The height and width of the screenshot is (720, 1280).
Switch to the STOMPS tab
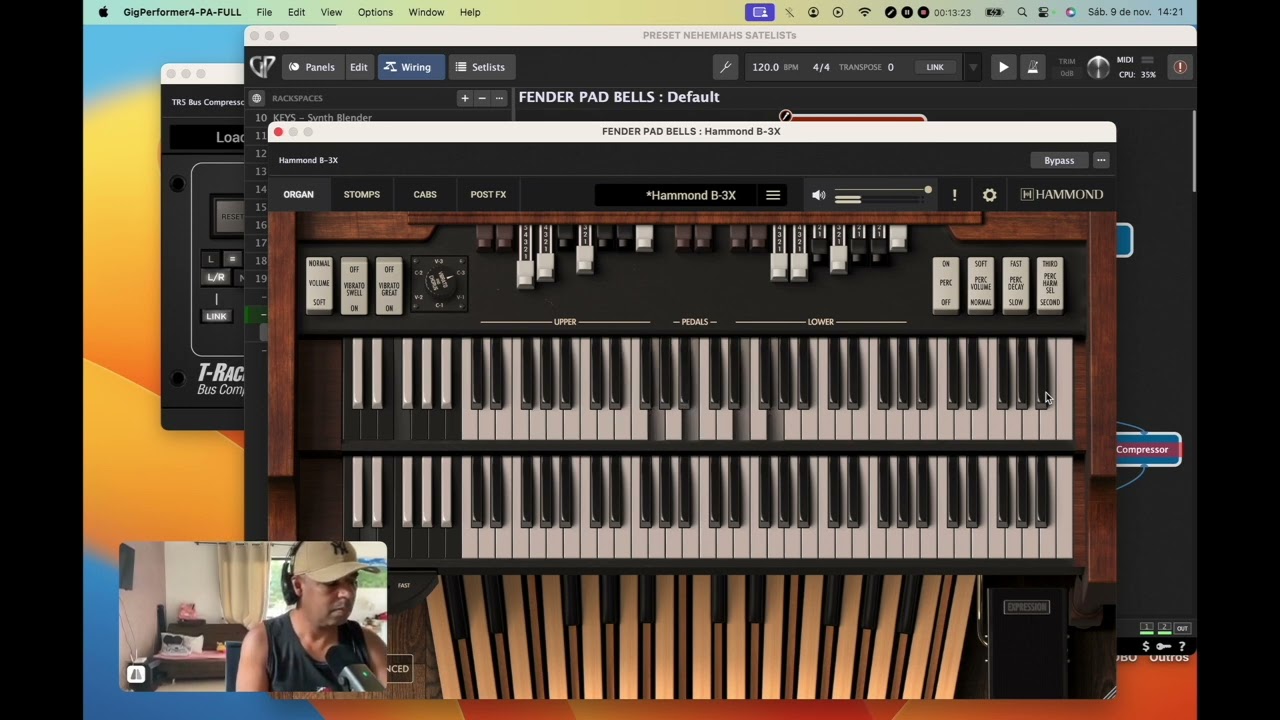coord(362,194)
